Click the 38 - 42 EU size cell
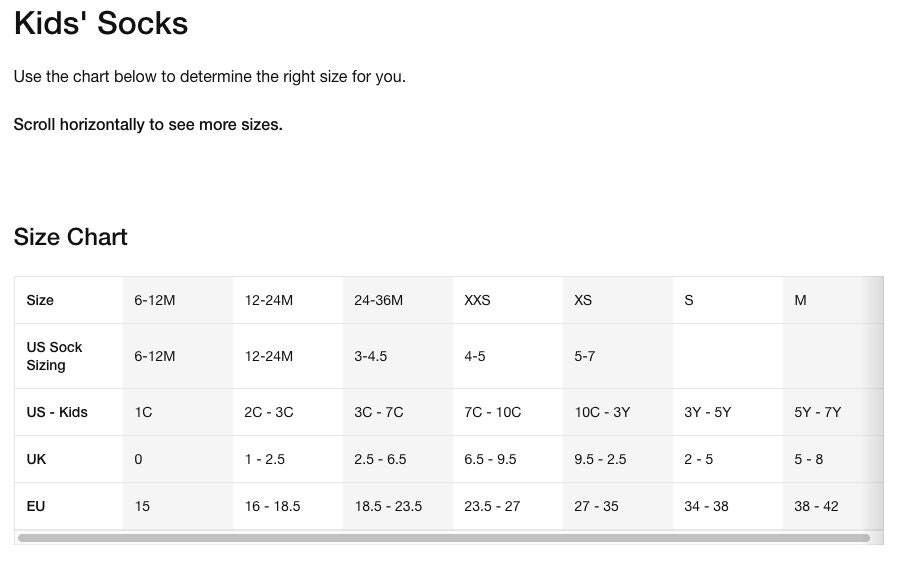Viewport: 916px width, 568px height. click(x=816, y=506)
